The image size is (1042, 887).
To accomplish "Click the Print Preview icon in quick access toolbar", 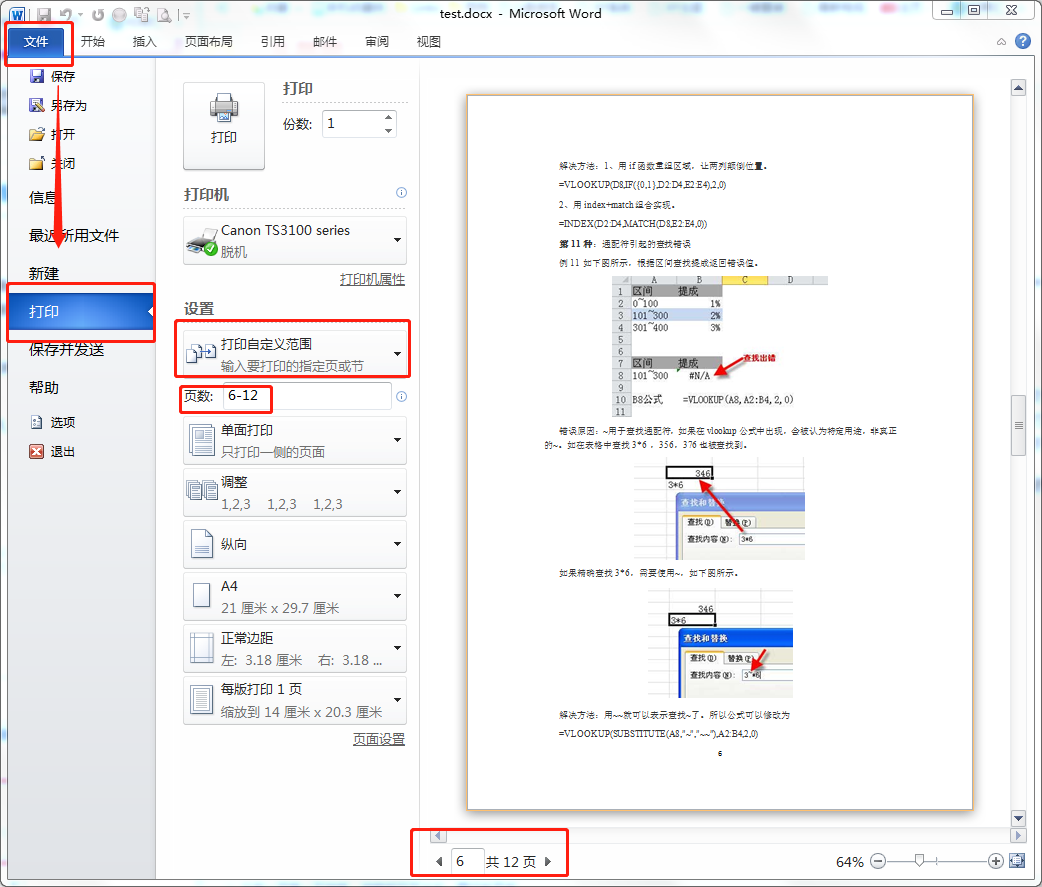I will point(163,14).
